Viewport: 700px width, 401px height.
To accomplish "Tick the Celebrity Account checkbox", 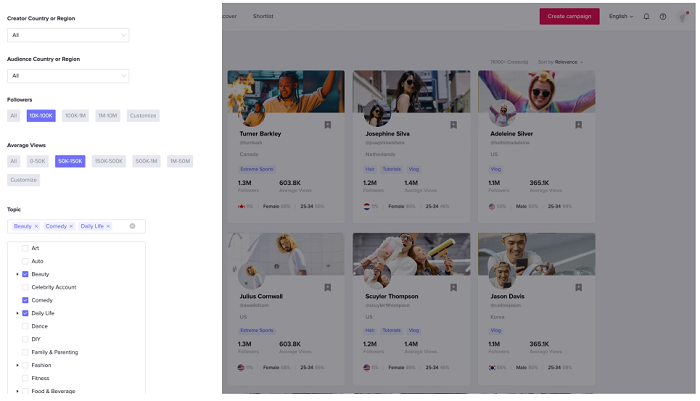I will click(x=25, y=287).
